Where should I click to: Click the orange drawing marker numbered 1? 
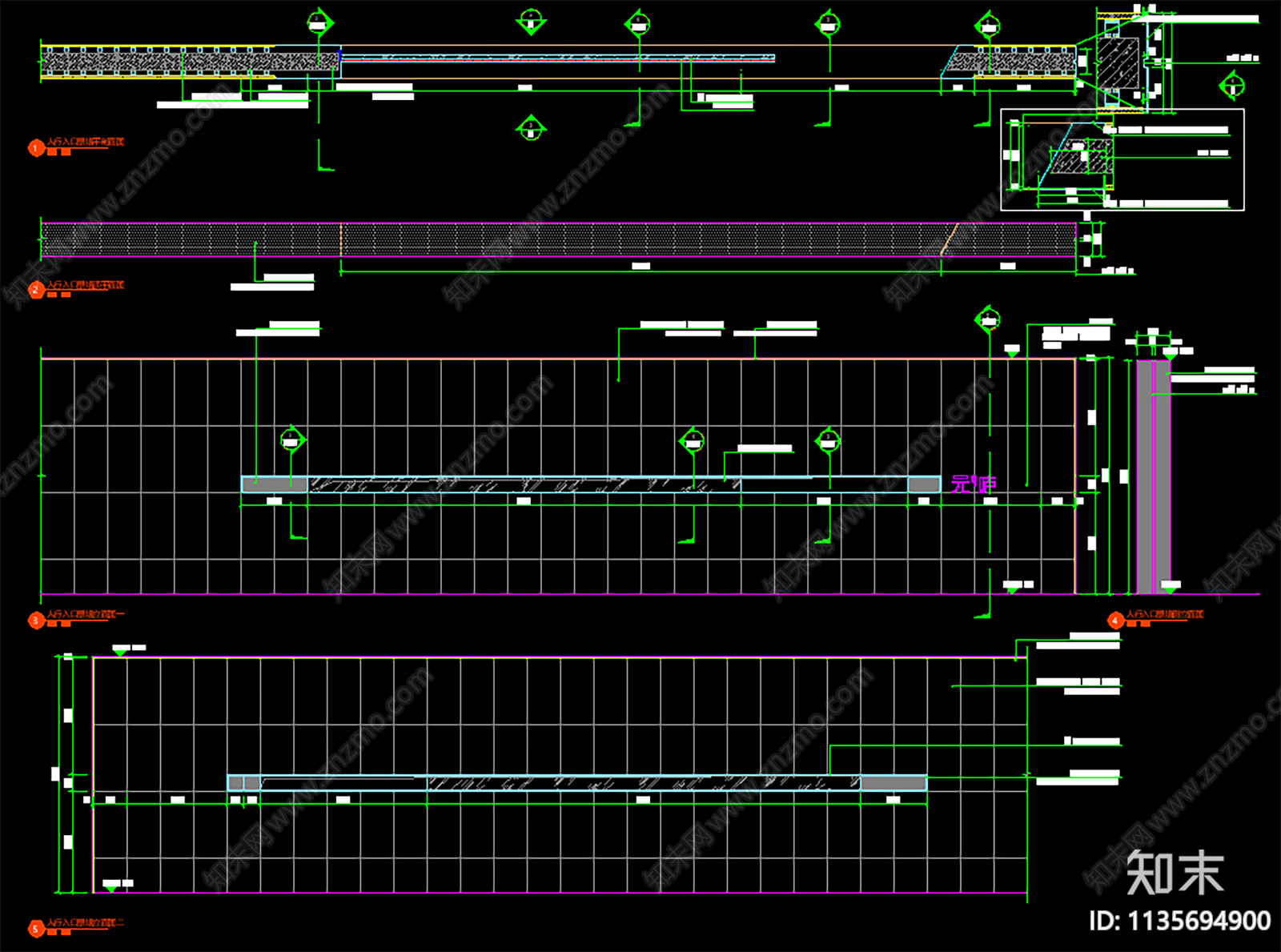(x=36, y=147)
